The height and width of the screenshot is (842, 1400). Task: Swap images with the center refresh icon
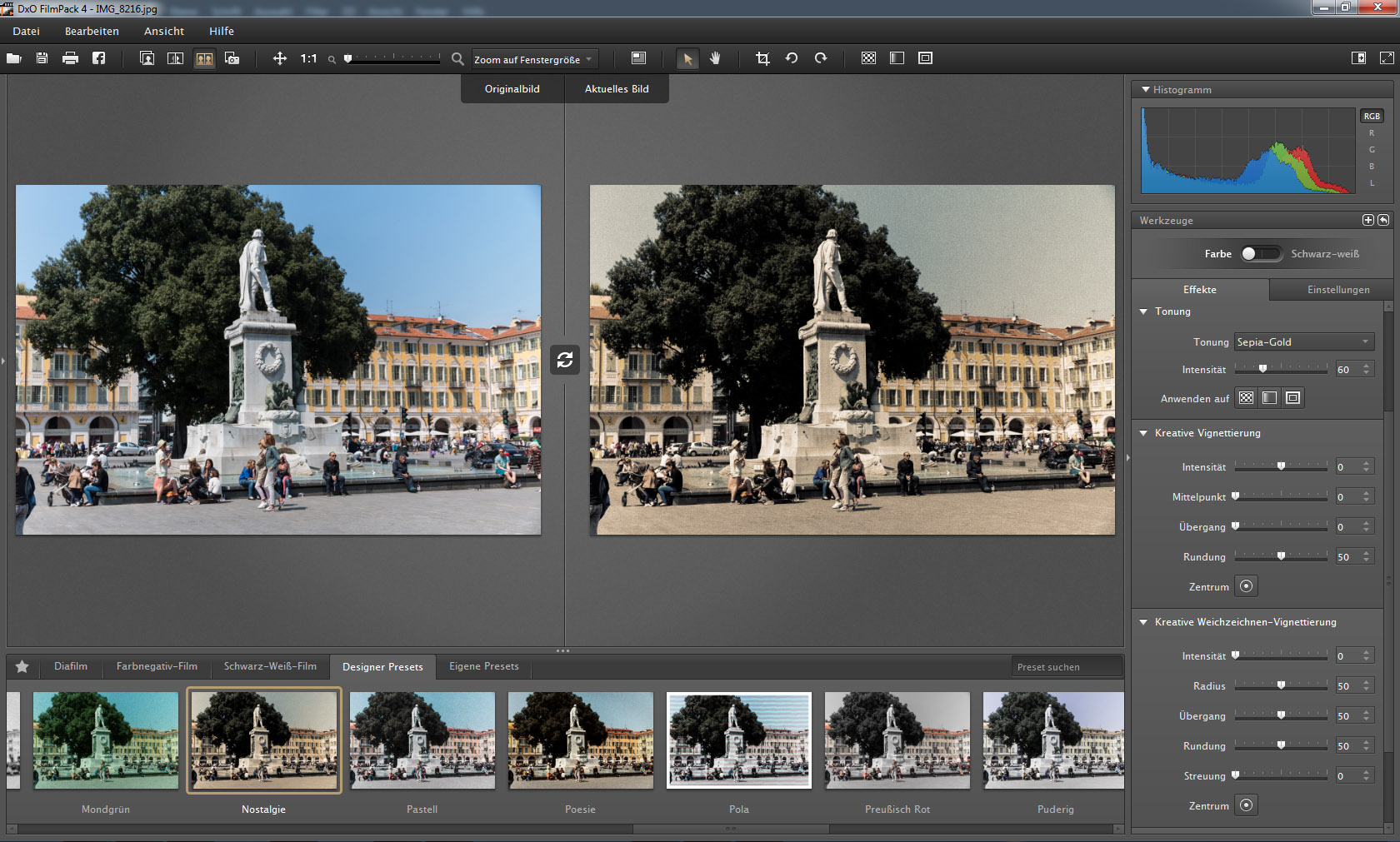click(565, 360)
